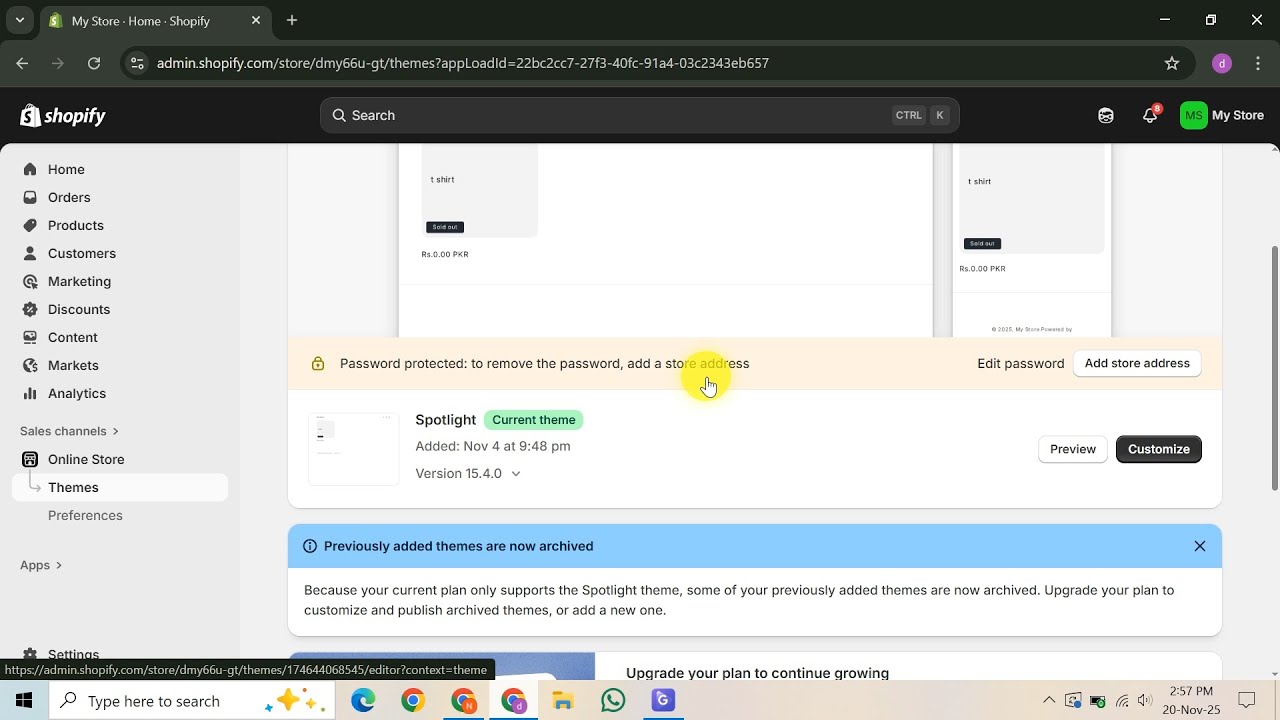Open a new browser tab
1280x720 pixels.
pos(292,20)
